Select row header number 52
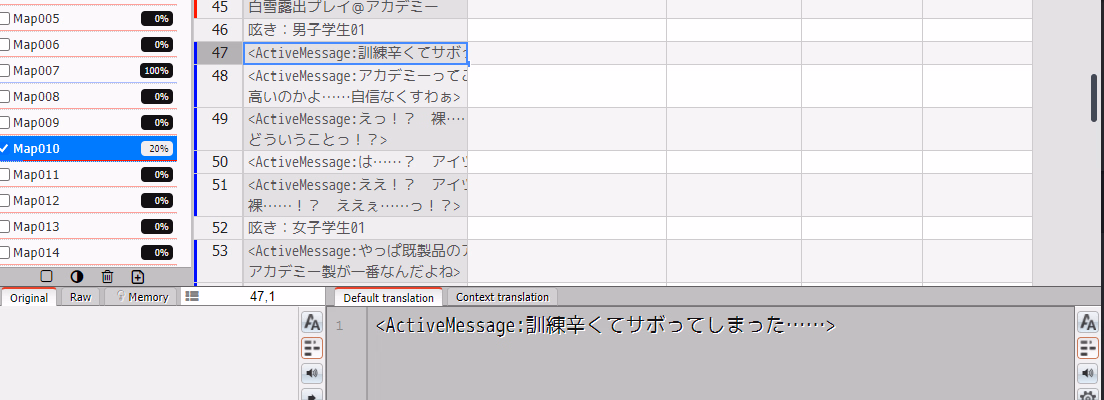The image size is (1104, 400). [219, 228]
